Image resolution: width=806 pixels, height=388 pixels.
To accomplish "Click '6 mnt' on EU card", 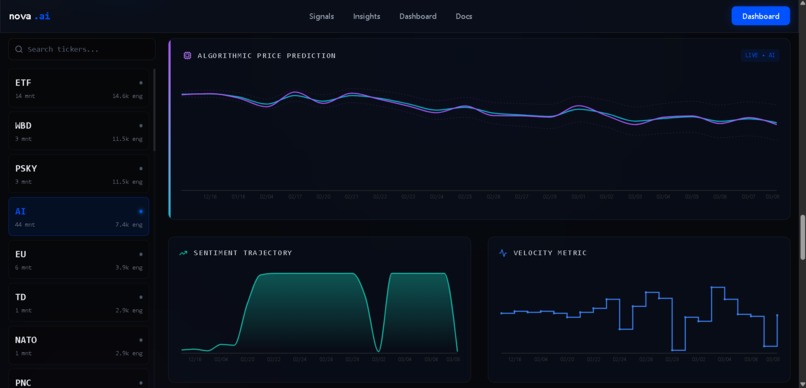I will [x=23, y=268].
